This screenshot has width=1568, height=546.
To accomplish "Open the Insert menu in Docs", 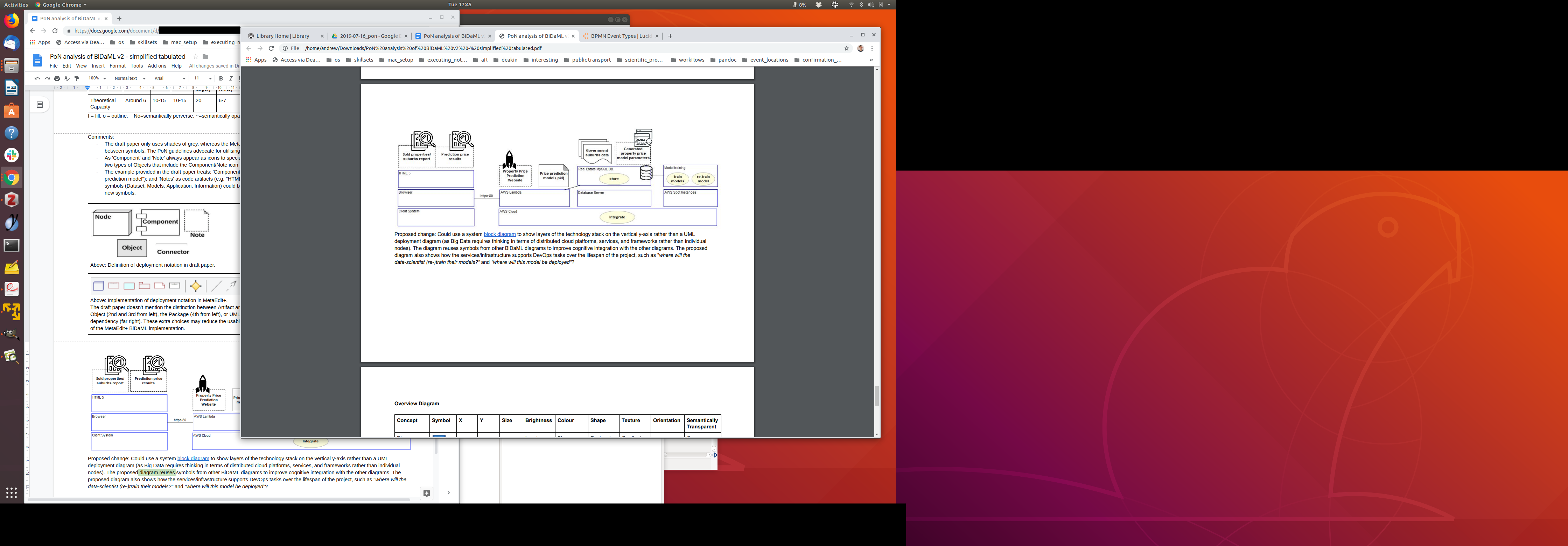I will pyautogui.click(x=98, y=66).
